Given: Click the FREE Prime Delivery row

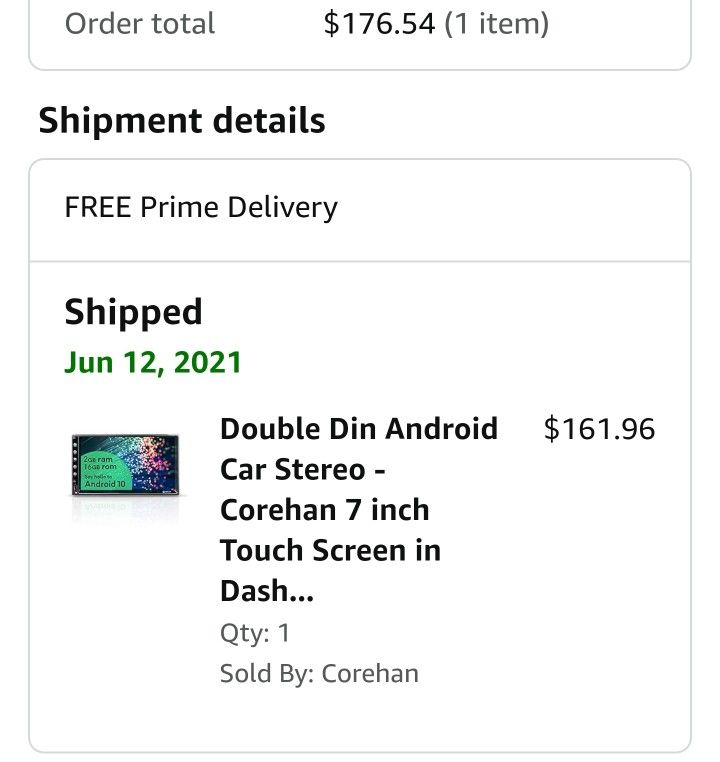Looking at the screenshot, I should 201,207.
